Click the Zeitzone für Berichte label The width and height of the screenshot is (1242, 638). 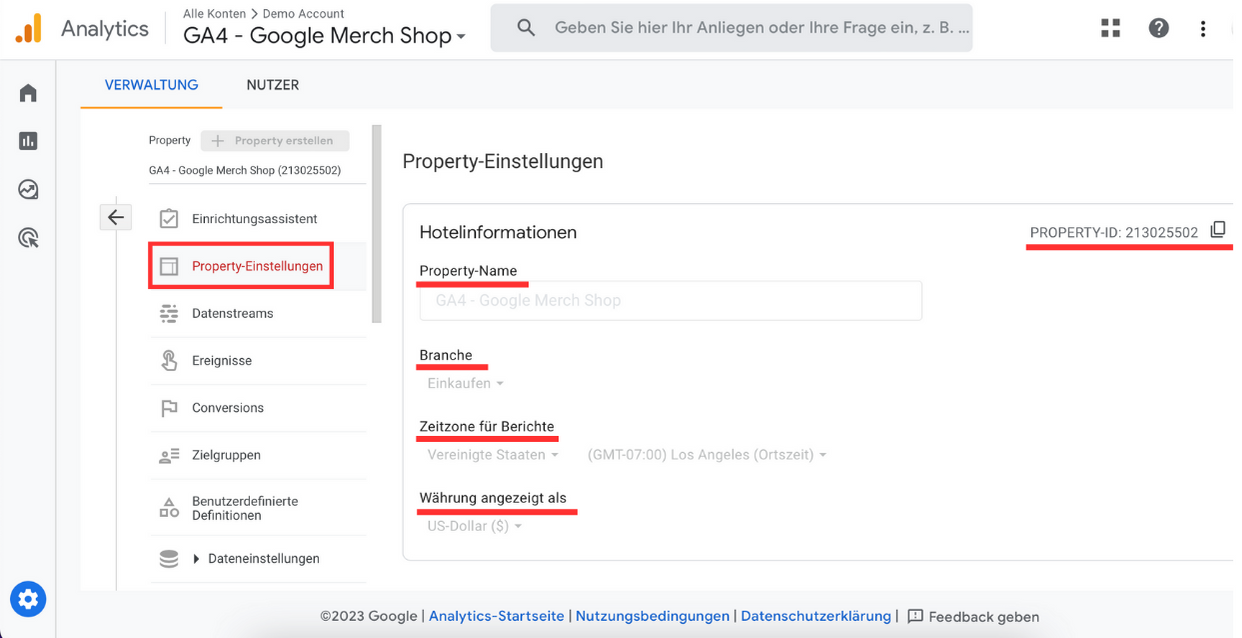(x=486, y=426)
